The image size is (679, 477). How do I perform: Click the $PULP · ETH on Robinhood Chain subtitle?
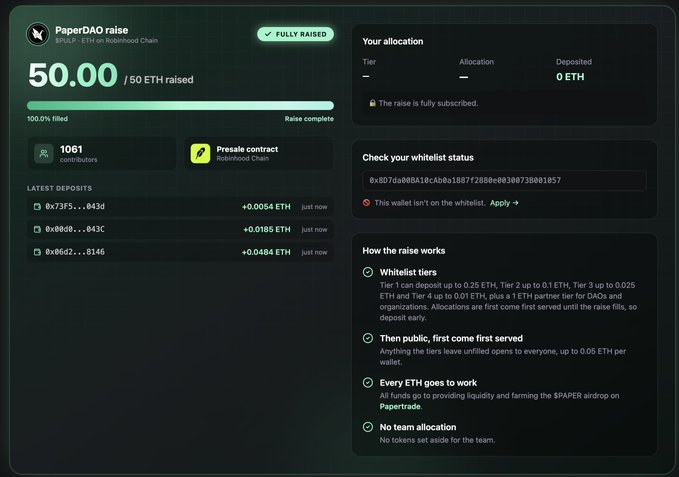pos(107,41)
